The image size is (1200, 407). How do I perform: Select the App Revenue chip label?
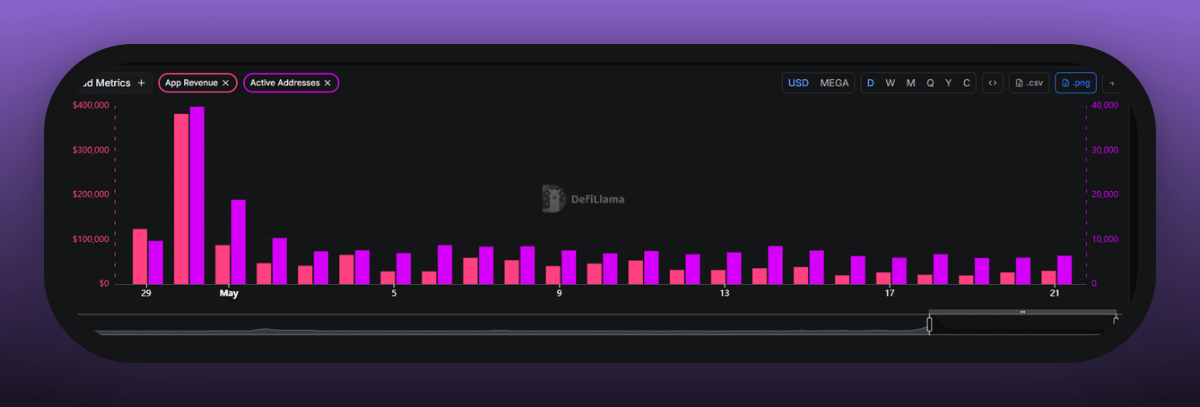(x=192, y=83)
